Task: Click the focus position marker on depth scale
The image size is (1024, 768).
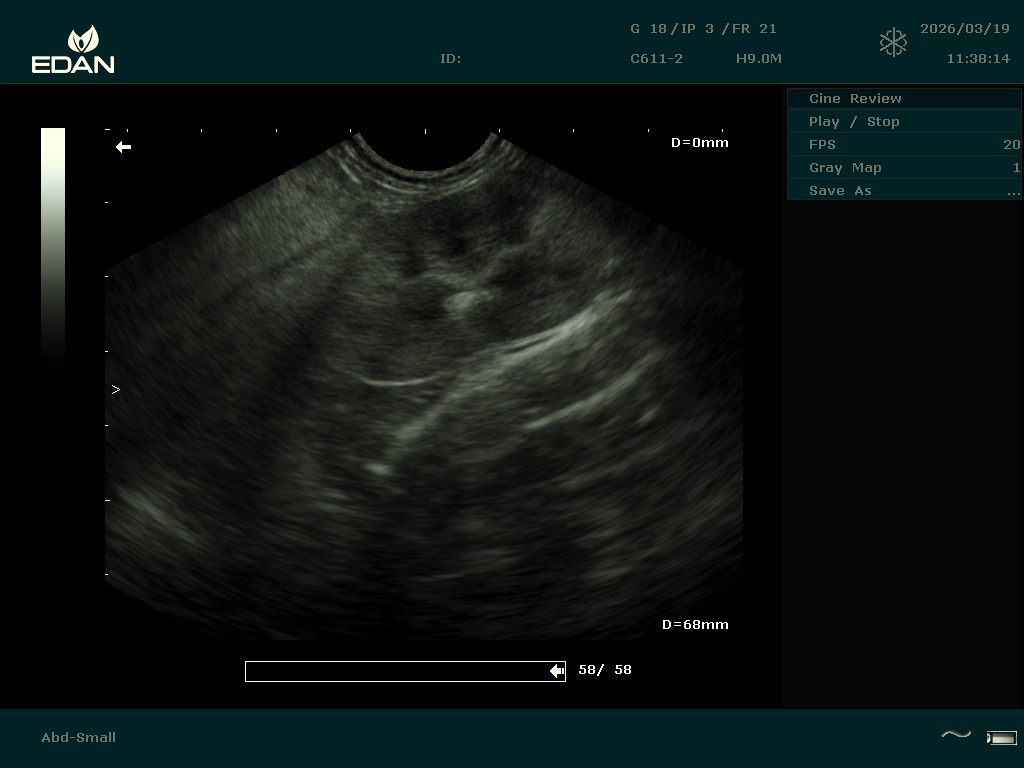Action: coord(115,389)
